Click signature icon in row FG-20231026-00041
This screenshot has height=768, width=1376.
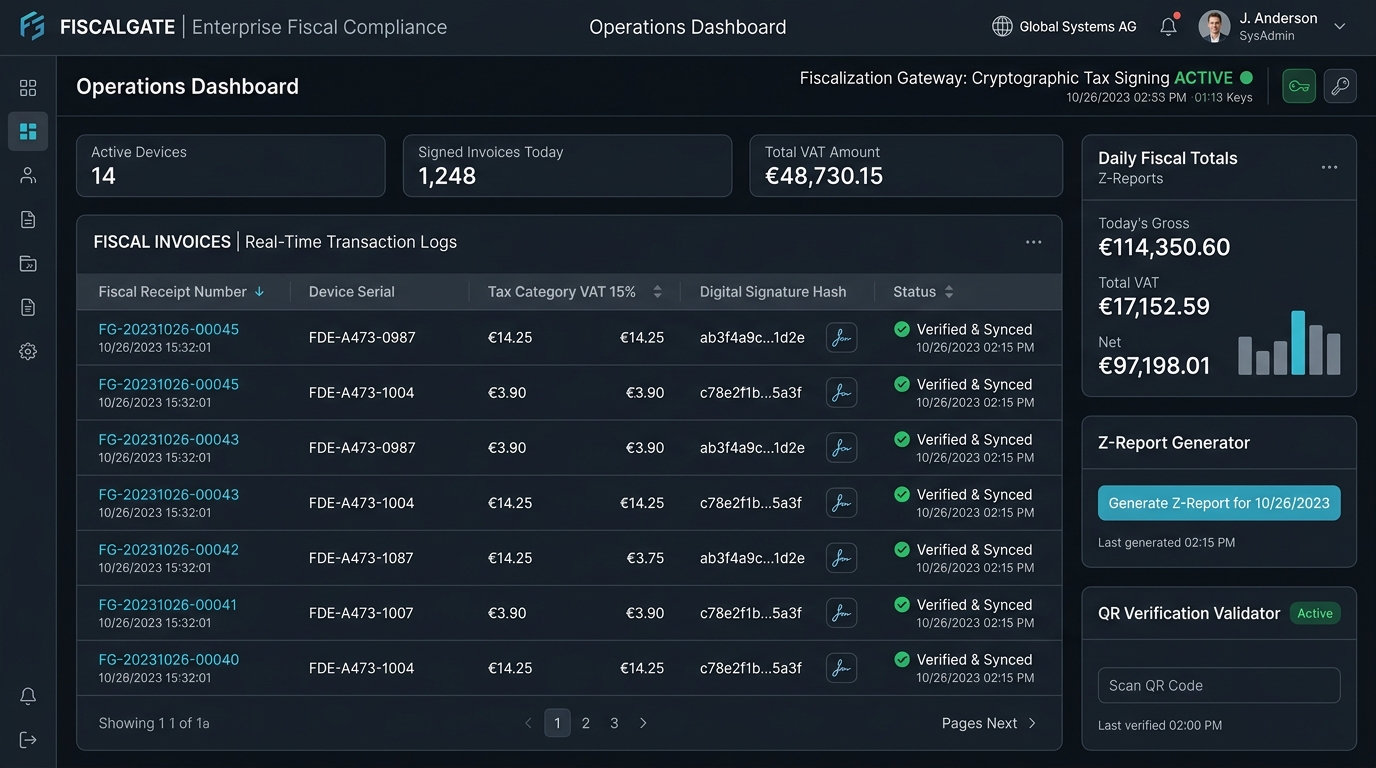click(x=842, y=613)
